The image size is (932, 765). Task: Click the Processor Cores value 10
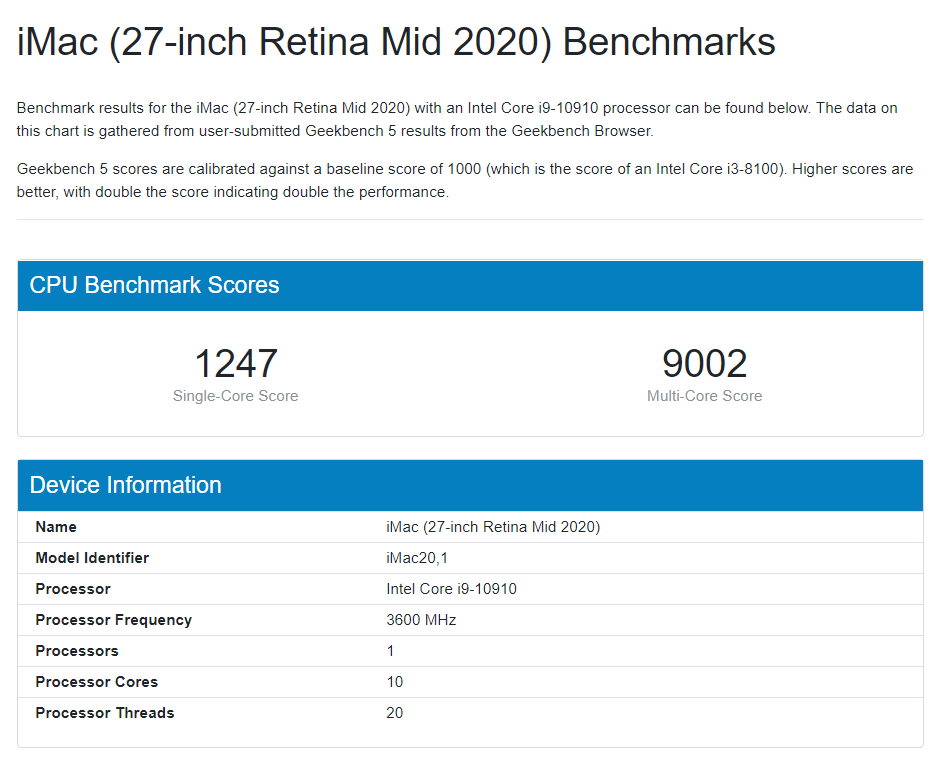395,682
